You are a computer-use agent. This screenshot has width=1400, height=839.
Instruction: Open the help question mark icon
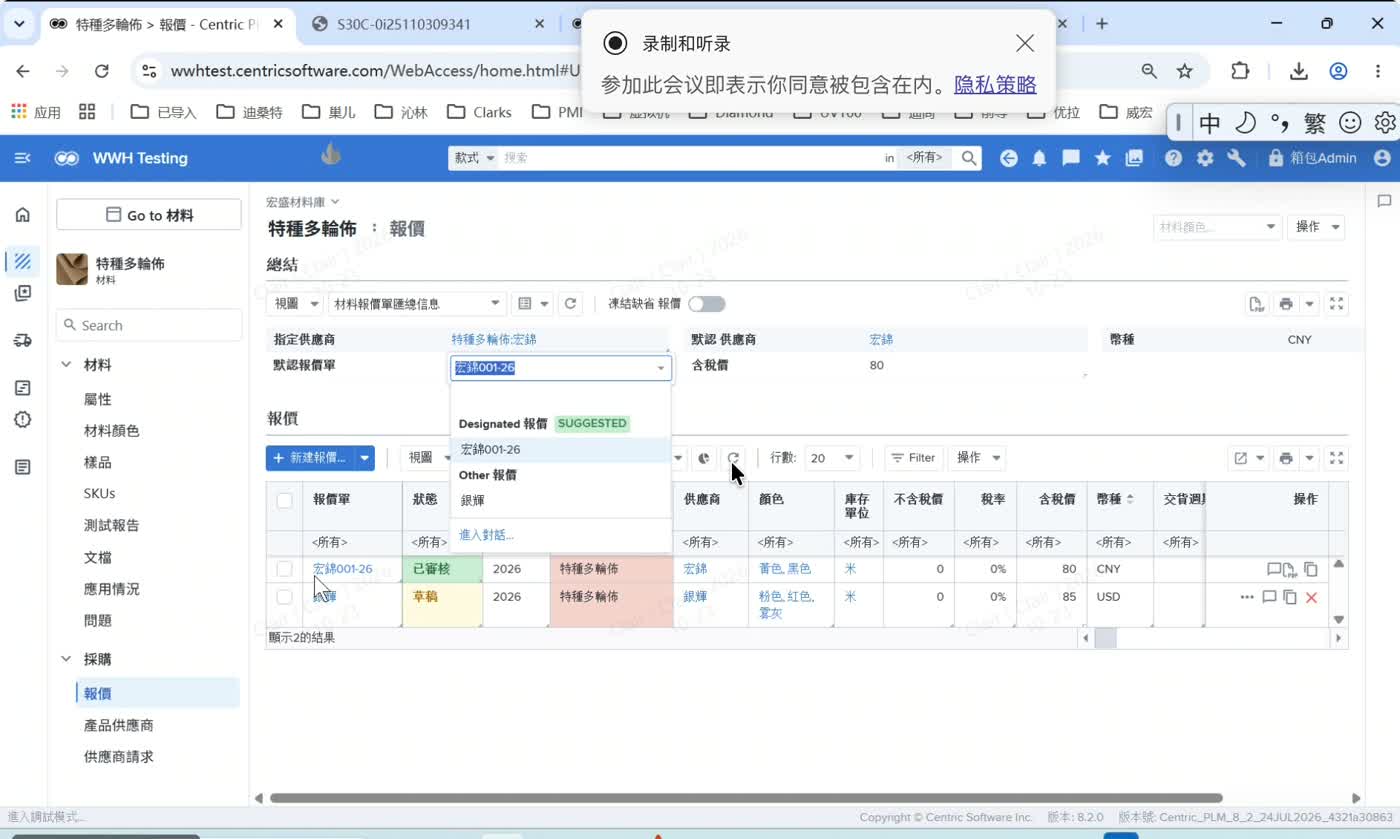tap(1174, 158)
